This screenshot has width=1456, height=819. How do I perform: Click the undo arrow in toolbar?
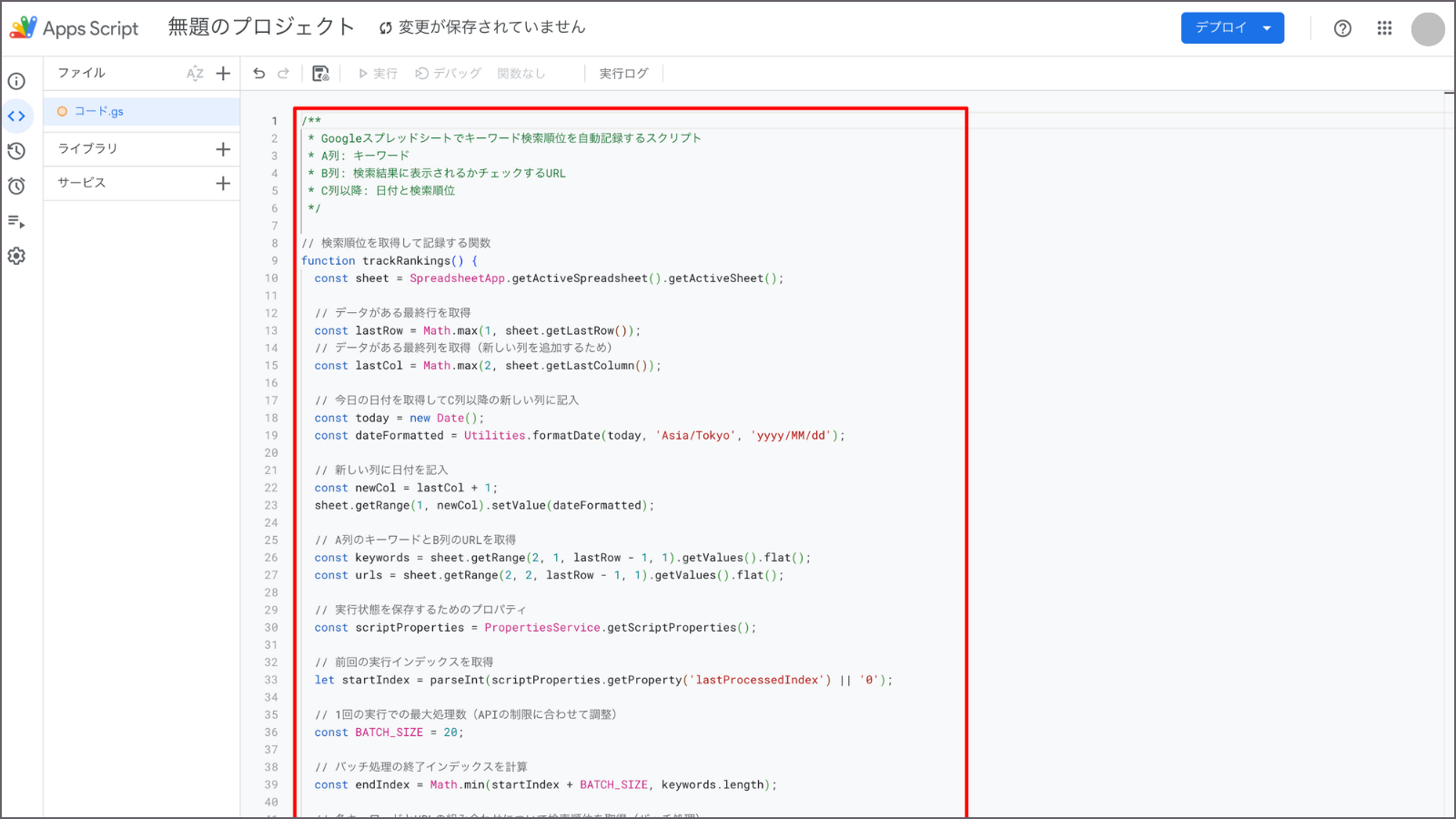[x=259, y=73]
